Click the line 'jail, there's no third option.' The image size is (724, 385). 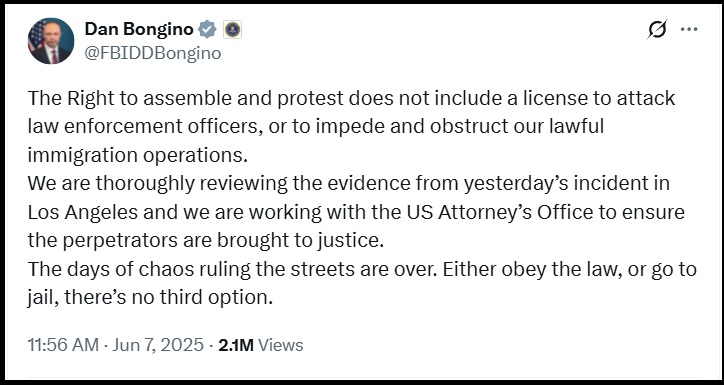[151, 298]
